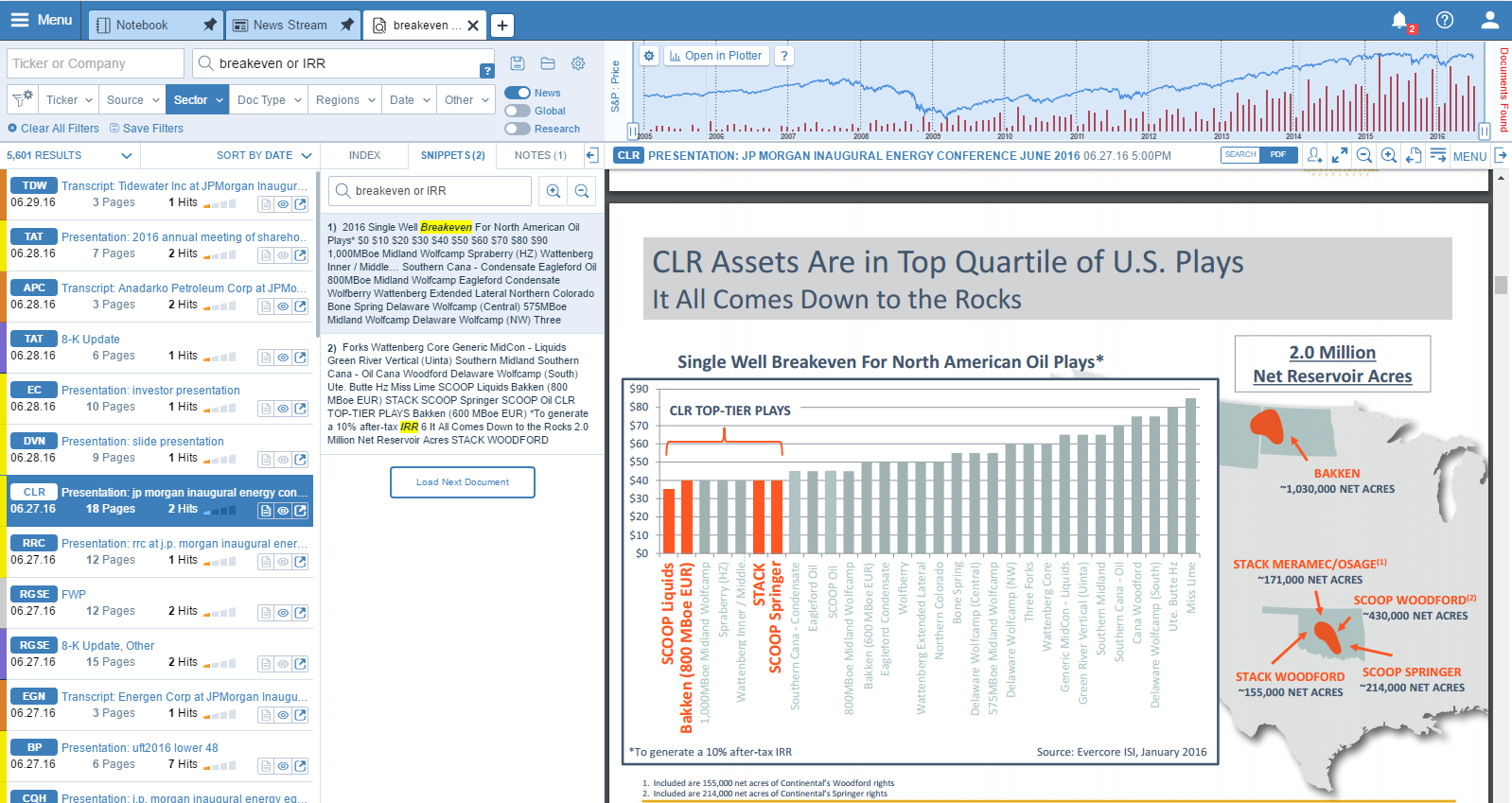Screen dimensions: 1512x803
Task: Switch to the News Stream tab
Action: pyautogui.click(x=293, y=25)
